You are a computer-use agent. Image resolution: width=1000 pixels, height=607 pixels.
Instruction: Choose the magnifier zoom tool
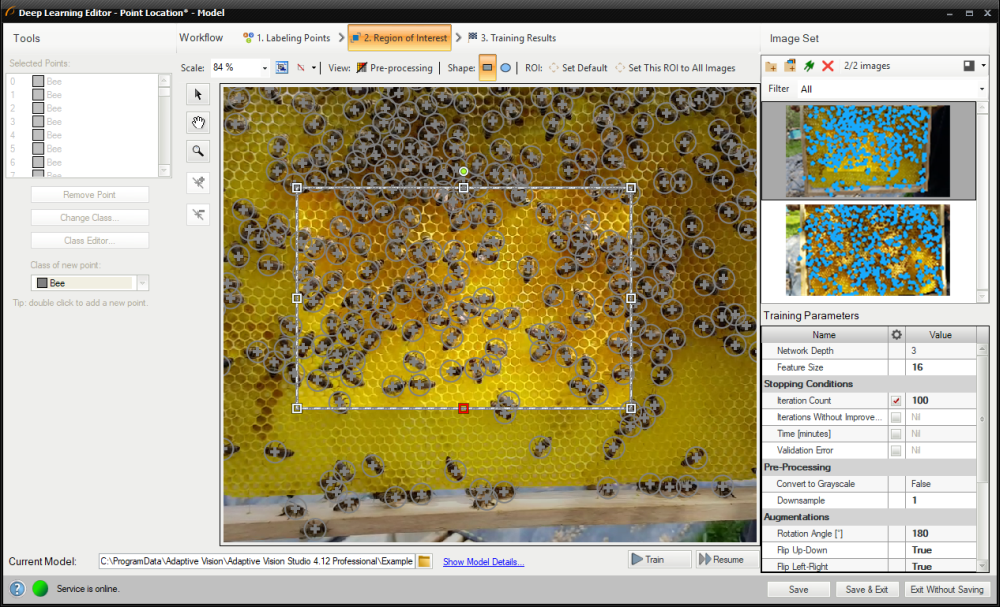(198, 151)
